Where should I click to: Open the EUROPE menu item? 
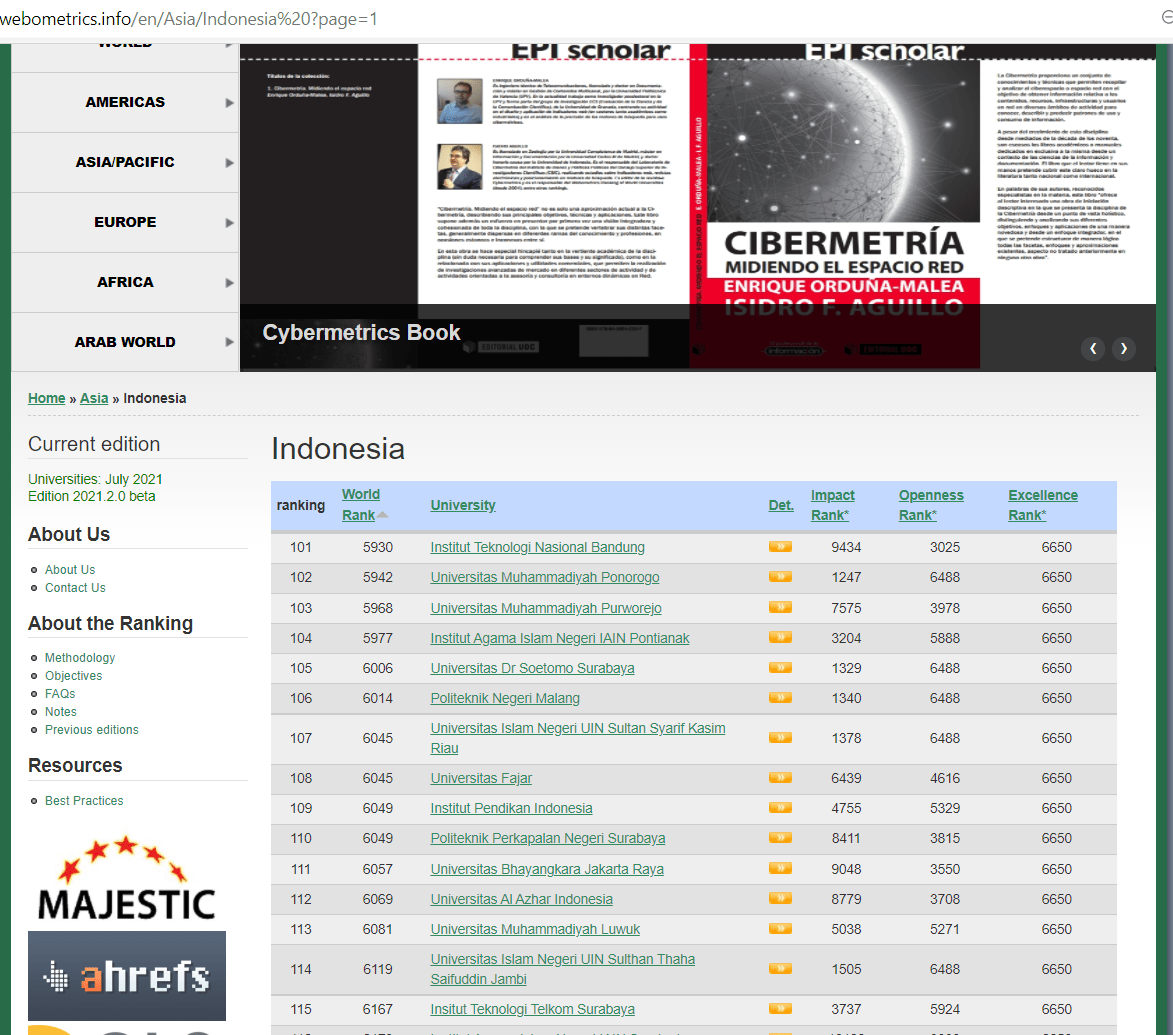125,222
